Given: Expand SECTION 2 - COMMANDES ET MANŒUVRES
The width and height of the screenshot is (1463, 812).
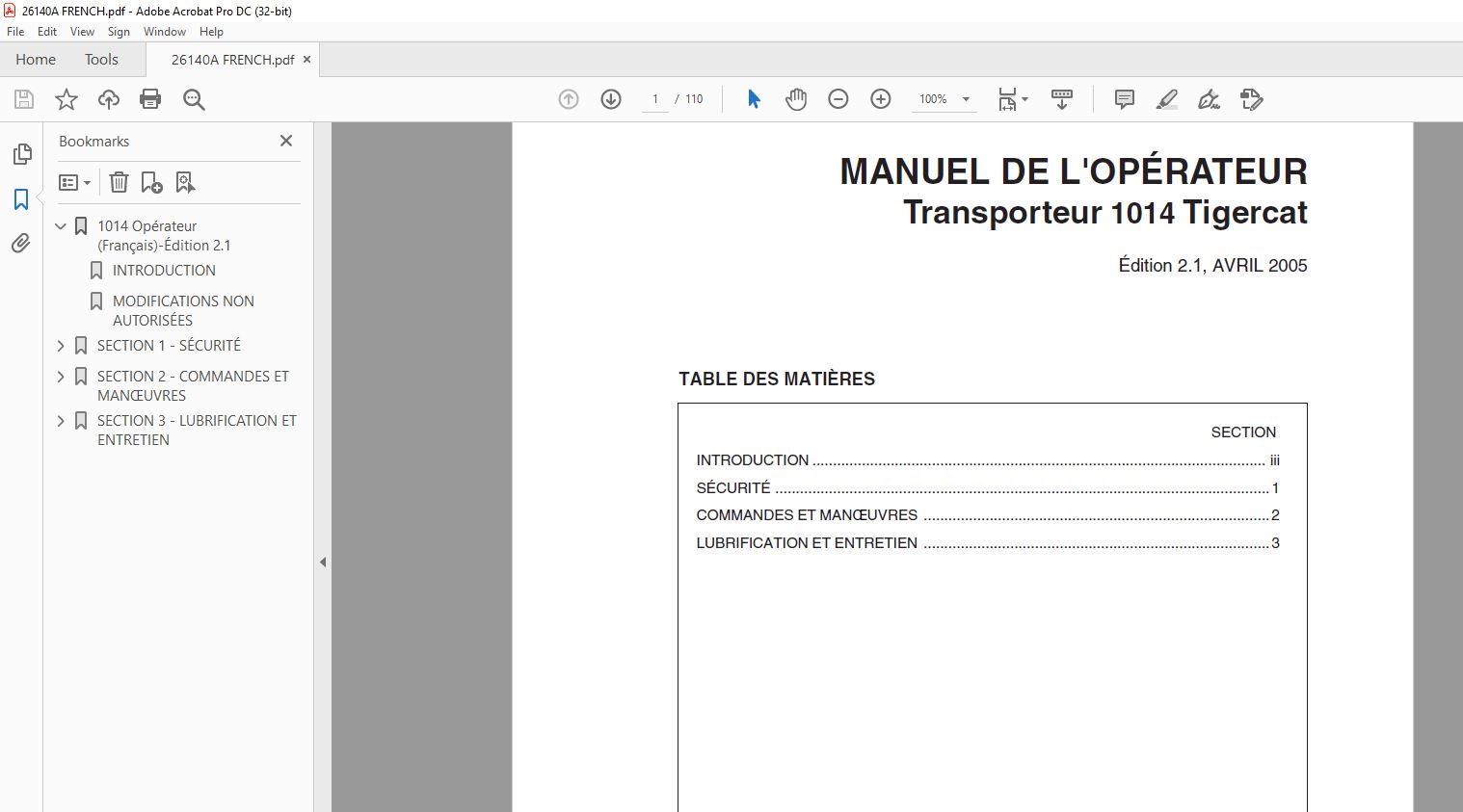Looking at the screenshot, I should pos(61,377).
